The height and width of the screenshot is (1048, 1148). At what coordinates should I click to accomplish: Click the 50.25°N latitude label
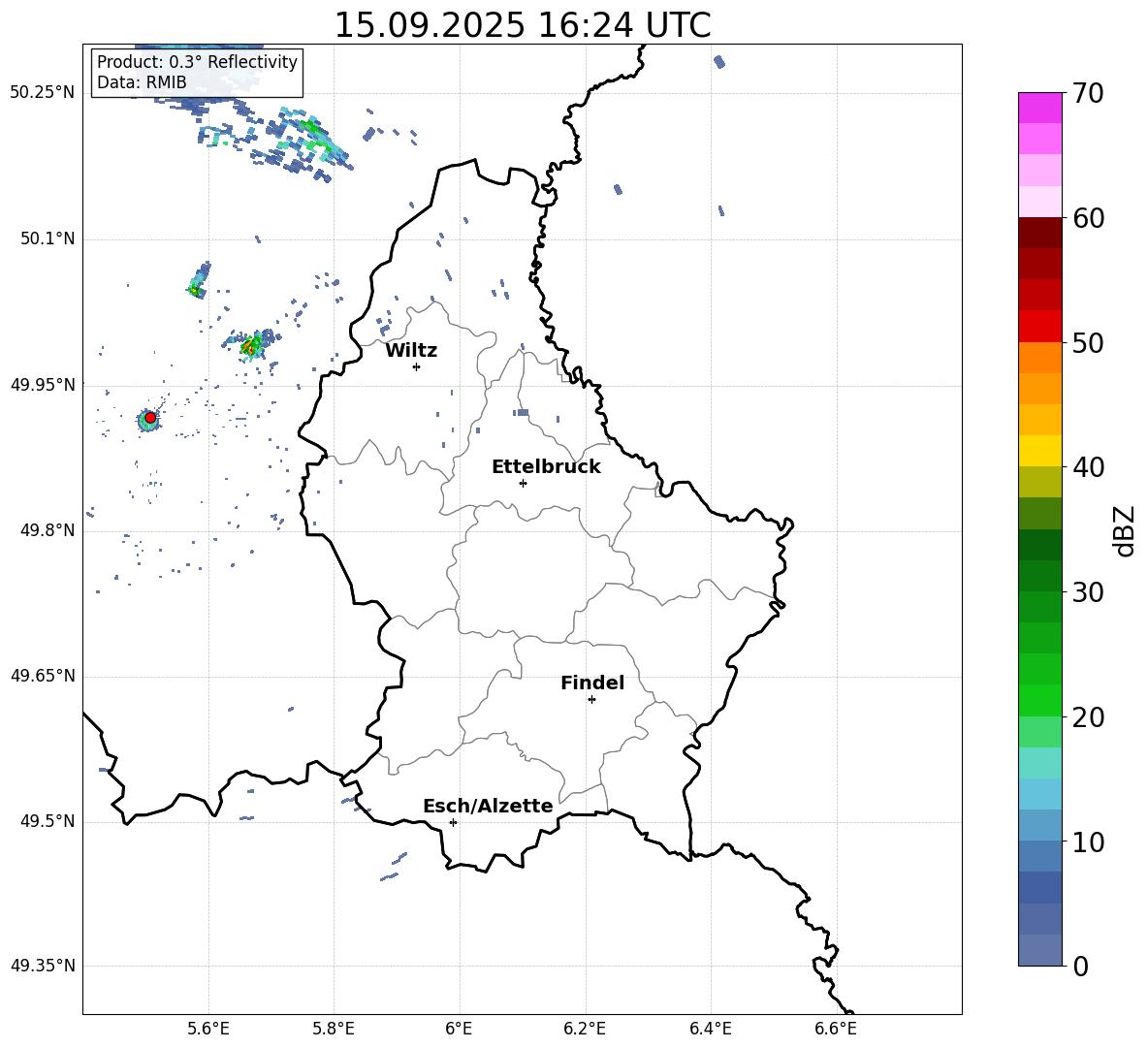point(43,93)
